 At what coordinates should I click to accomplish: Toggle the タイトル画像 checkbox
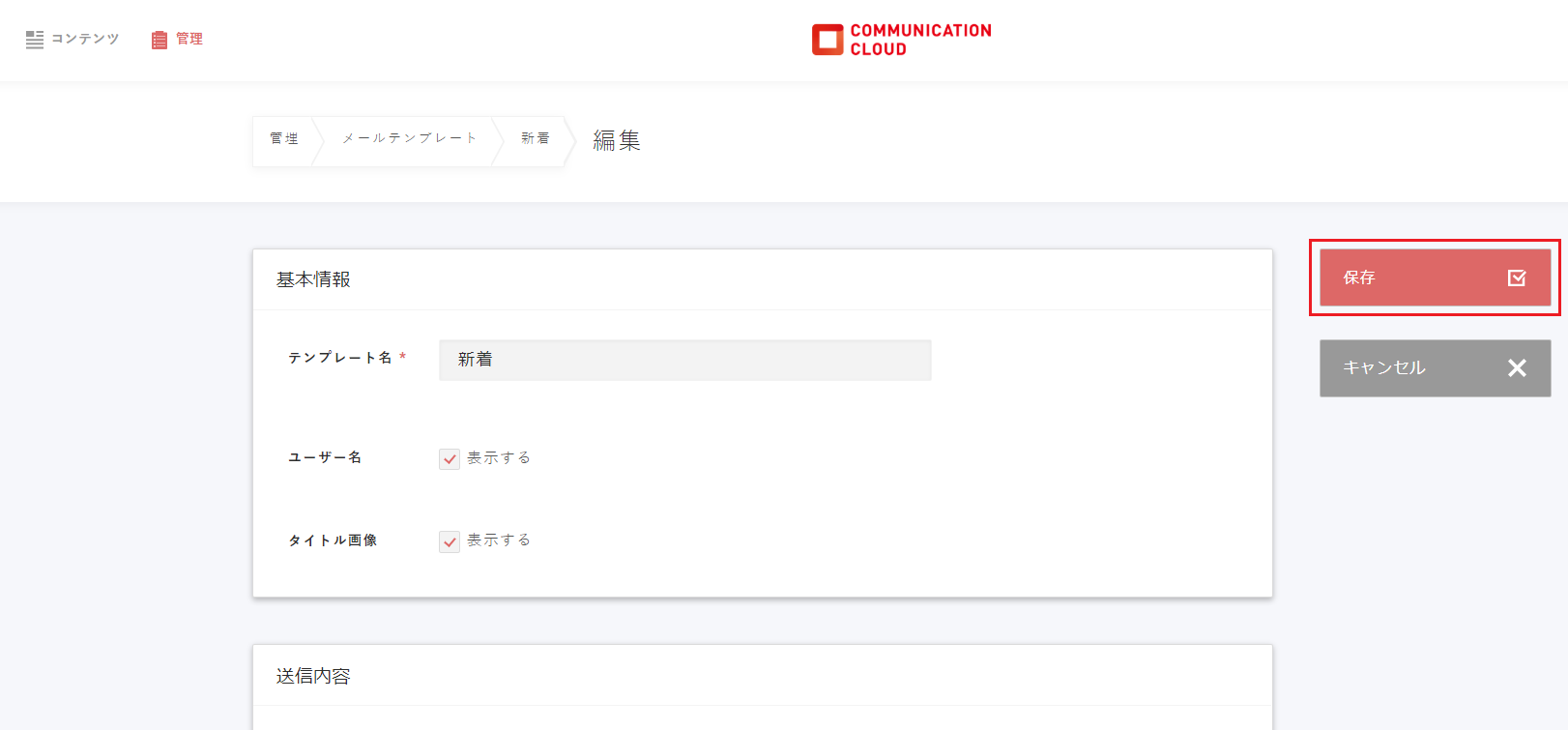(x=450, y=541)
